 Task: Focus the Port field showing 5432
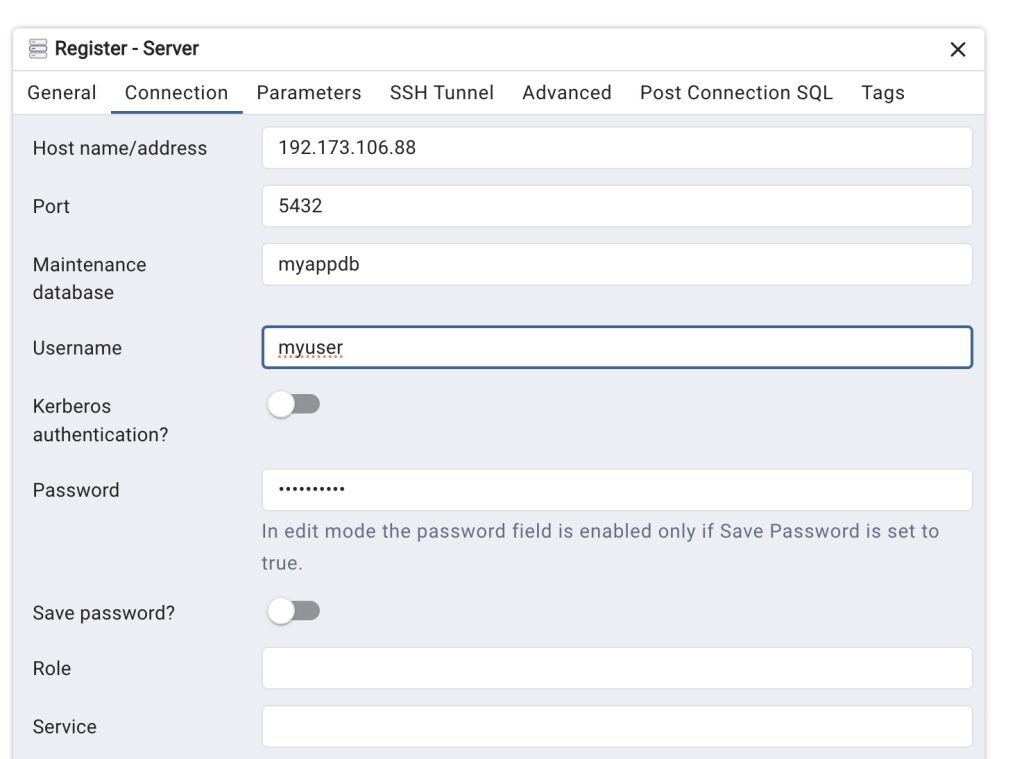616,206
